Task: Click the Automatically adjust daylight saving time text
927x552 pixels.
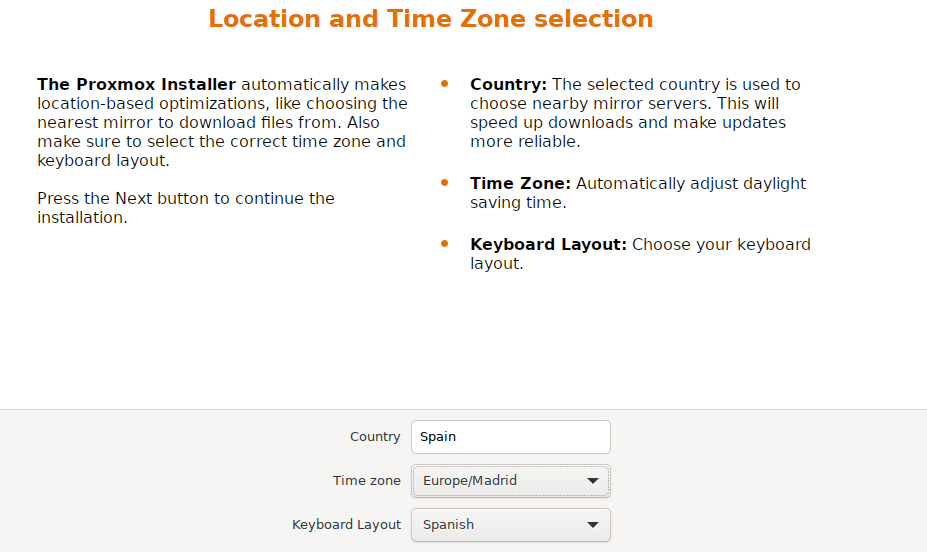Action: click(x=690, y=184)
